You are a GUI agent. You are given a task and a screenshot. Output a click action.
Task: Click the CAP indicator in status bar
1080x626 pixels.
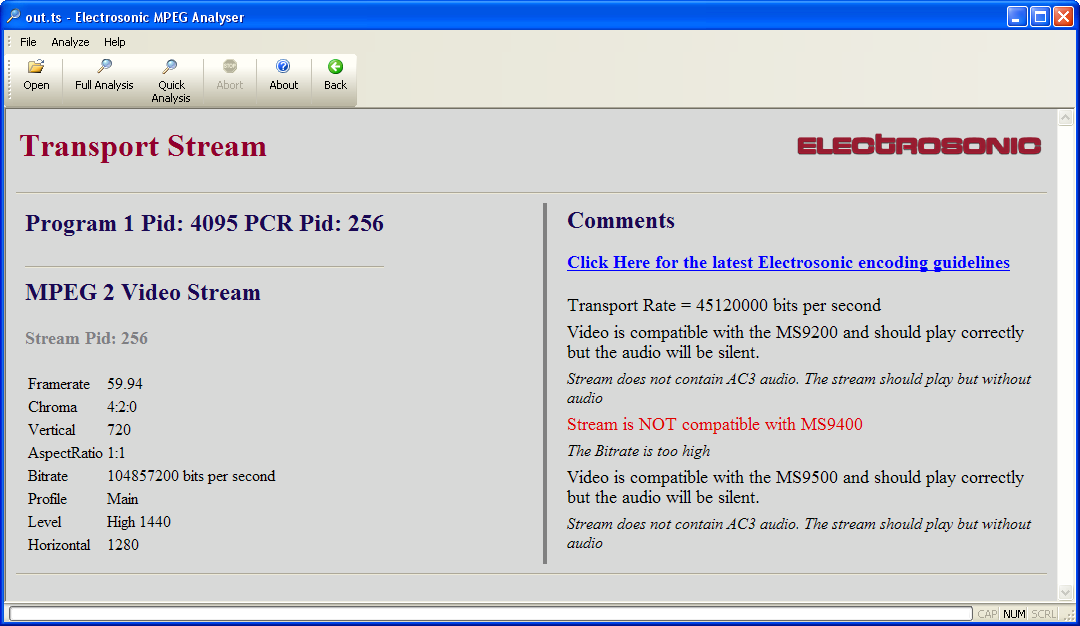tap(987, 614)
